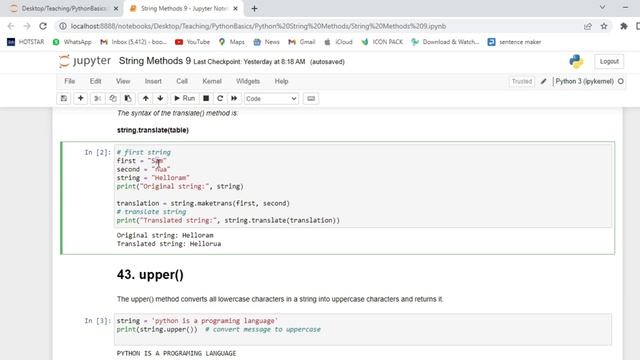The height and width of the screenshot is (360, 640).
Task: View site information icon in address bar
Action: (62, 26)
